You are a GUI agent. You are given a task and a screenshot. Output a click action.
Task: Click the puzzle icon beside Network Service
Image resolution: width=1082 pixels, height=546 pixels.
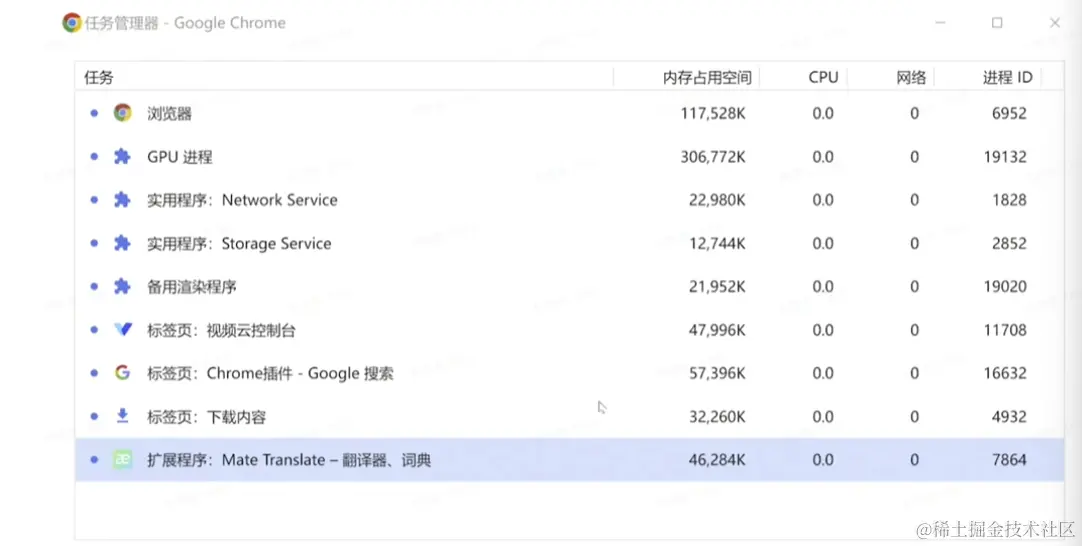[122, 199]
